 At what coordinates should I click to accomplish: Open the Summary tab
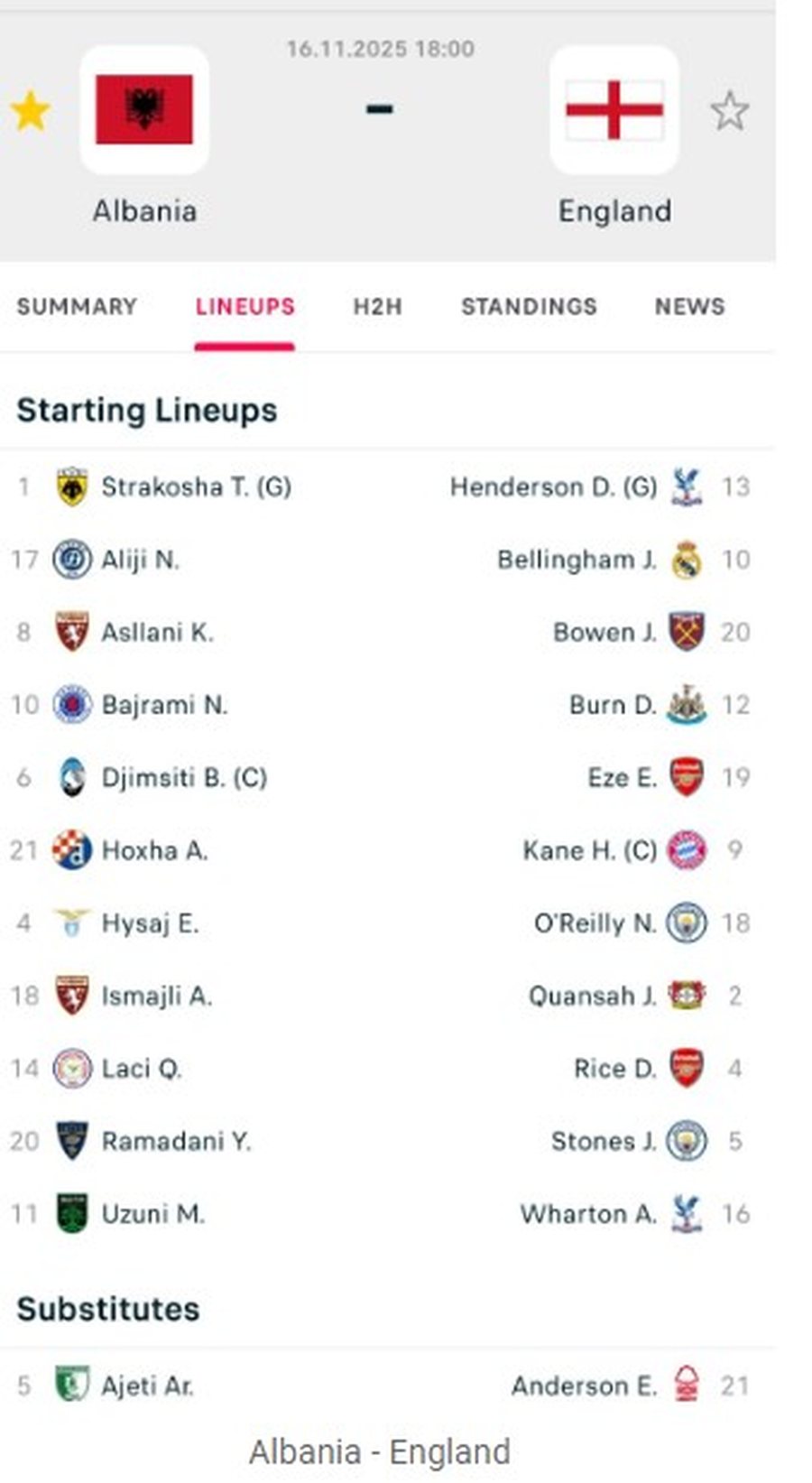tap(77, 307)
